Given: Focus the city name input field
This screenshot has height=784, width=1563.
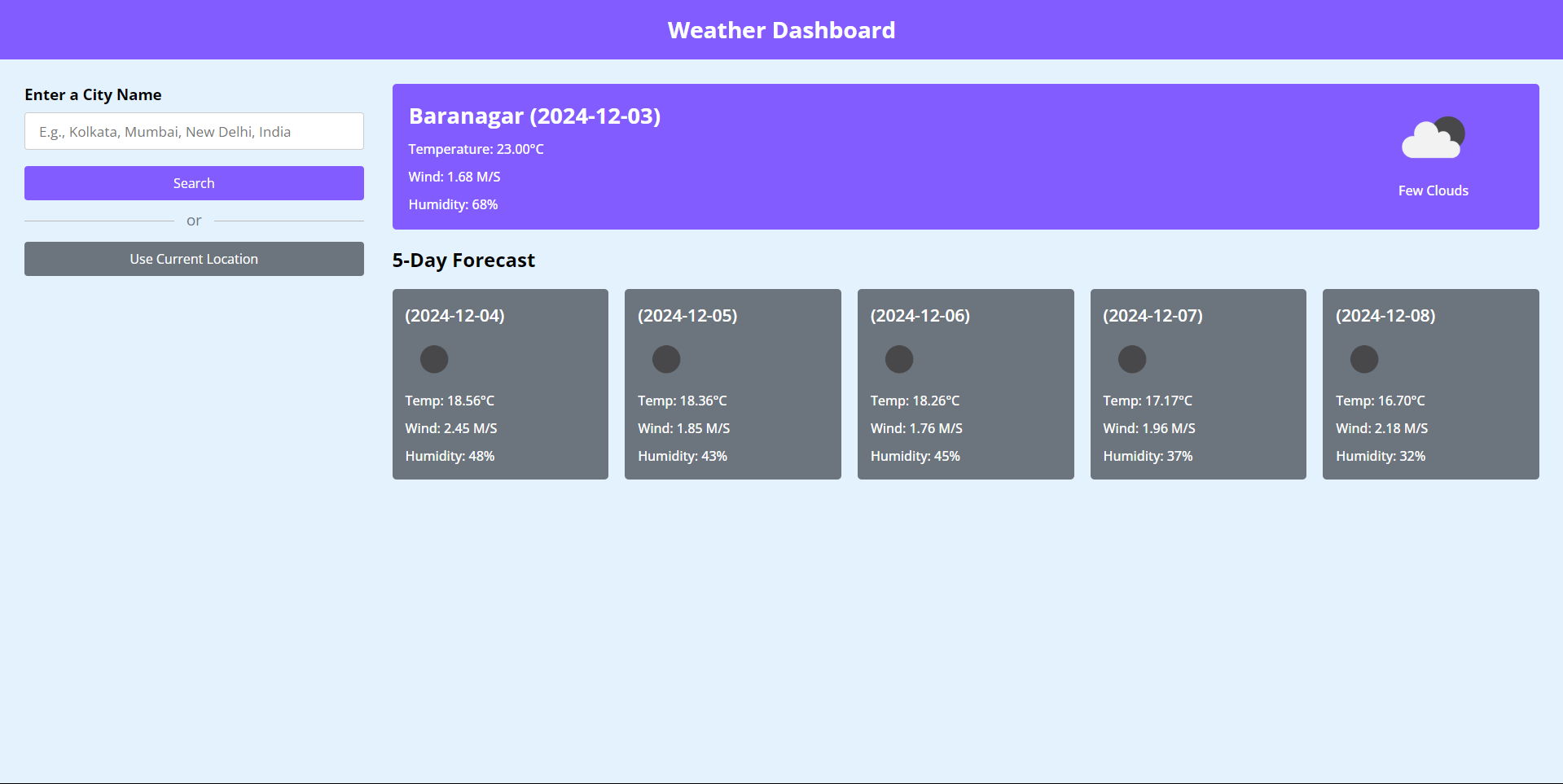Looking at the screenshot, I should (x=194, y=132).
